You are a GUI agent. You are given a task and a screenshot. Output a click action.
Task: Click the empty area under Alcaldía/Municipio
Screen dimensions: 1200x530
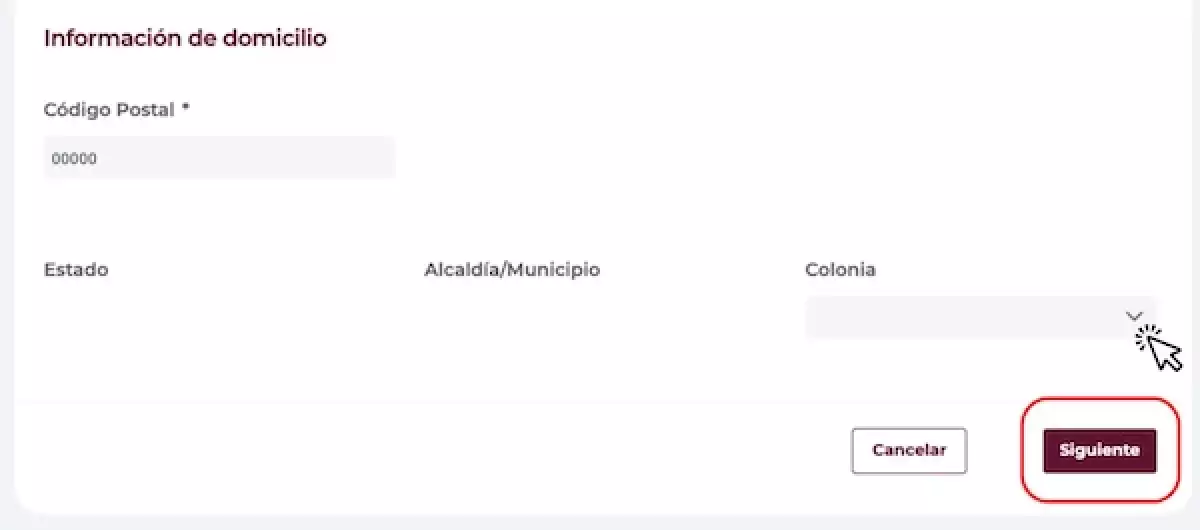point(600,318)
